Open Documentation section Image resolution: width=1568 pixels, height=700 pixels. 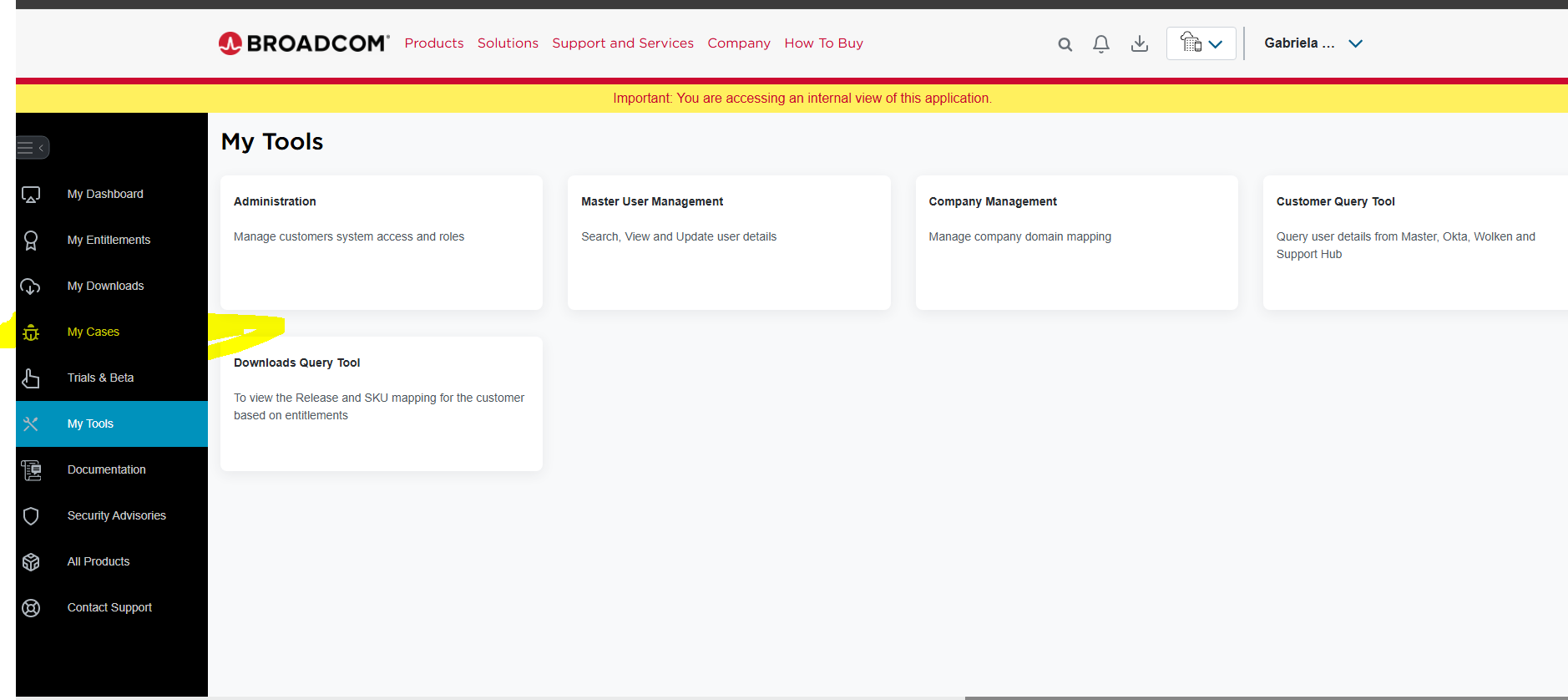point(112,470)
